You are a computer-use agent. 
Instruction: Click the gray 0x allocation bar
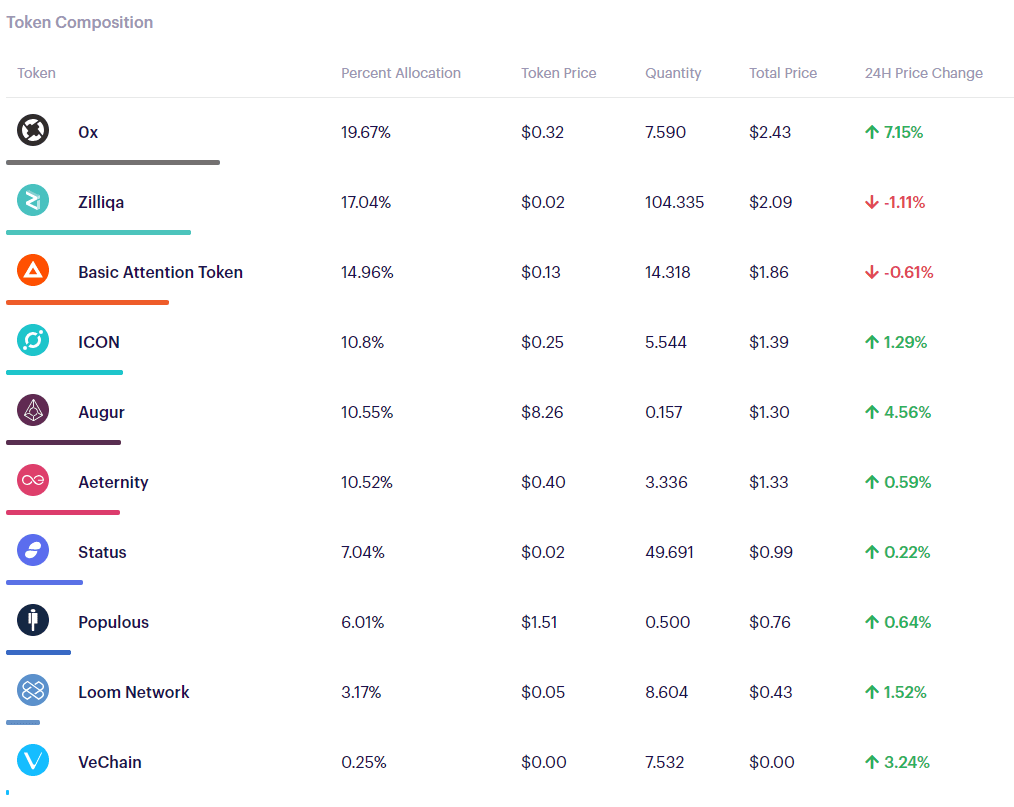point(113,162)
